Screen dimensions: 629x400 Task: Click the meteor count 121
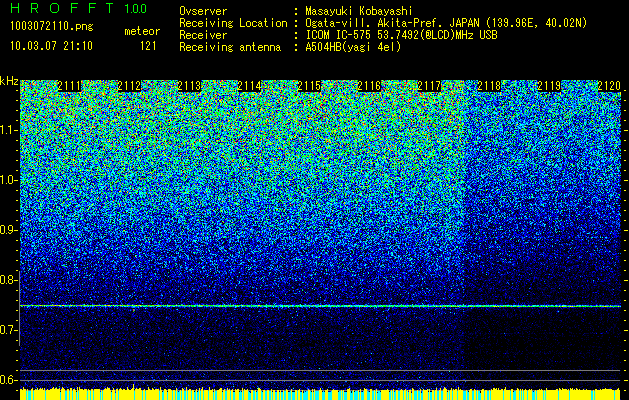(148, 46)
